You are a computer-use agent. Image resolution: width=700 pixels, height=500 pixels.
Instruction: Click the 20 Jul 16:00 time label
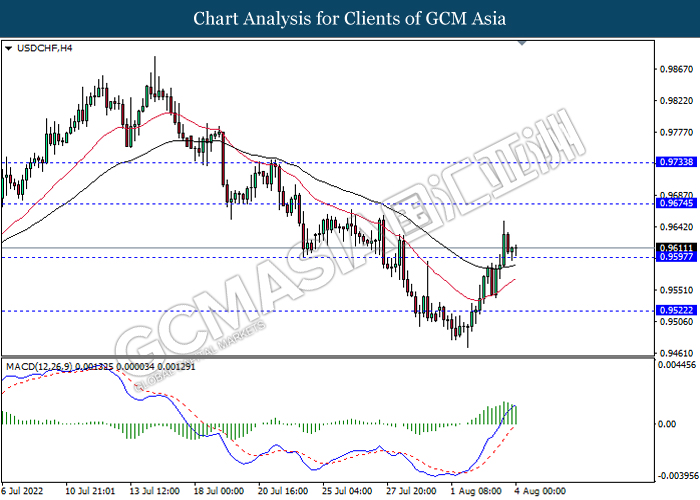[283, 491]
